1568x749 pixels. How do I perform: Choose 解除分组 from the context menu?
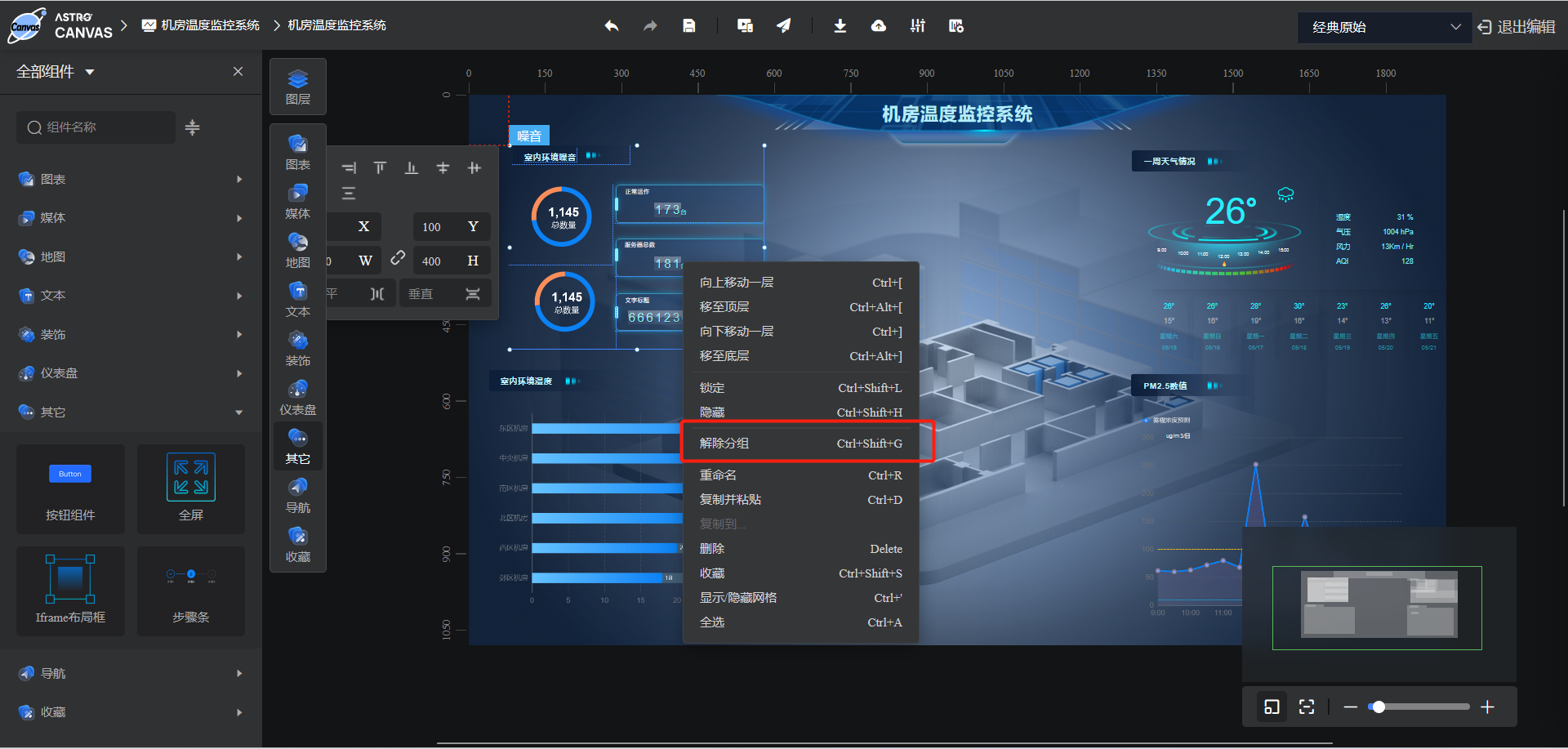tap(800, 444)
